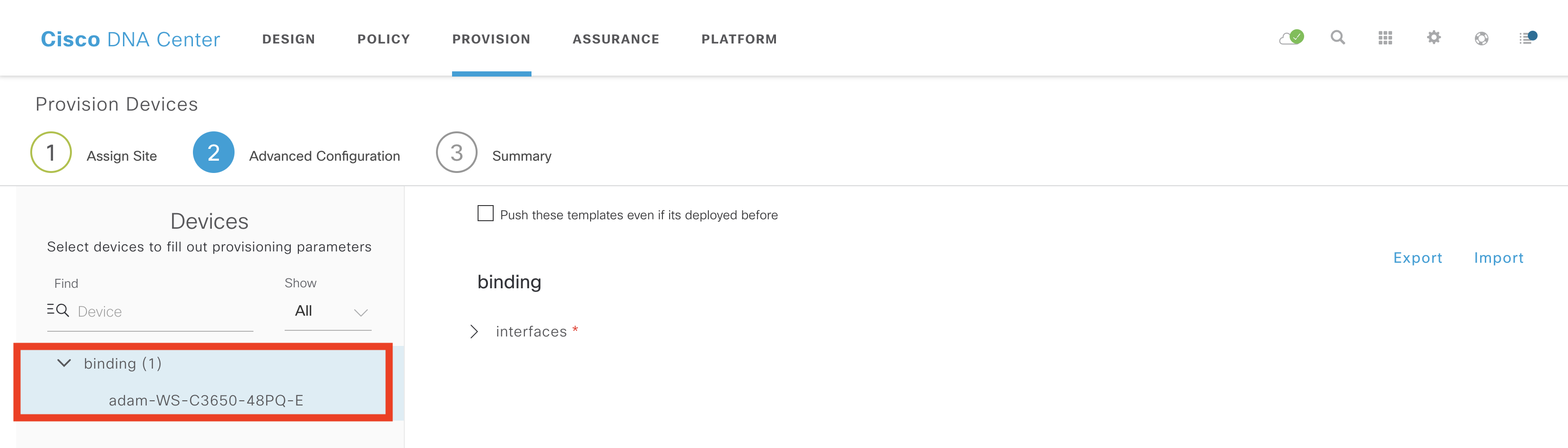Click the device find filter icon

[x=58, y=310]
